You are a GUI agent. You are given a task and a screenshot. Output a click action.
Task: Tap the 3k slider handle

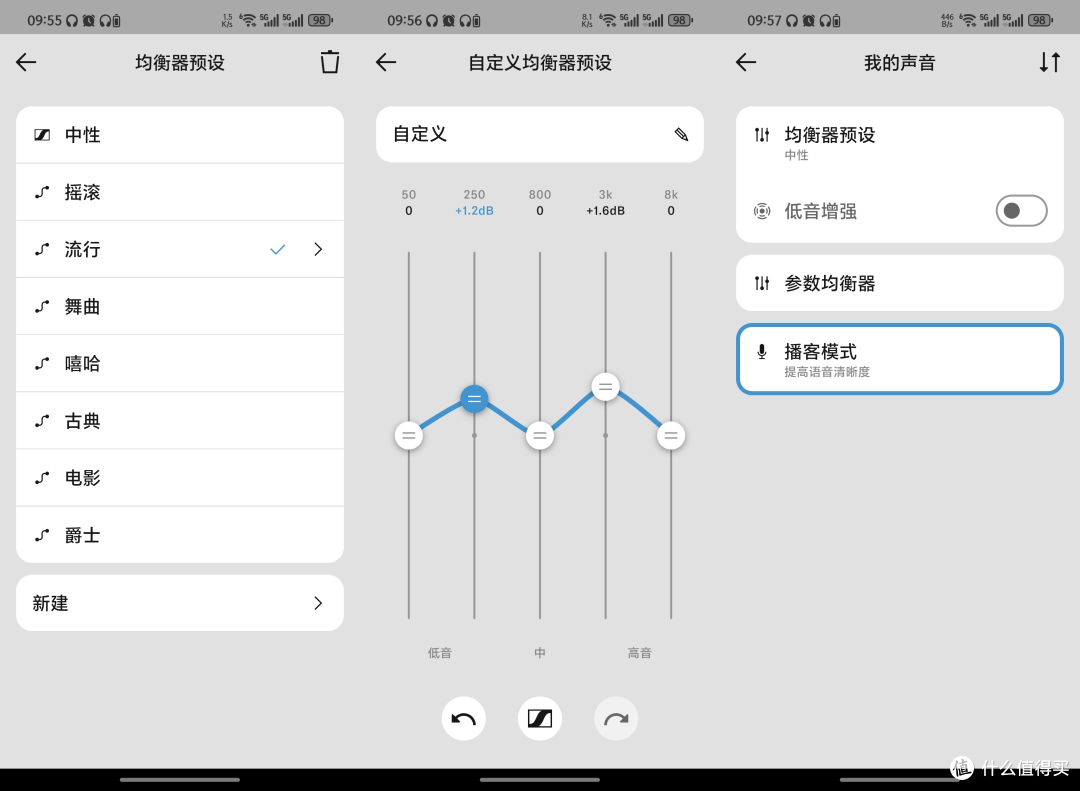(605, 387)
